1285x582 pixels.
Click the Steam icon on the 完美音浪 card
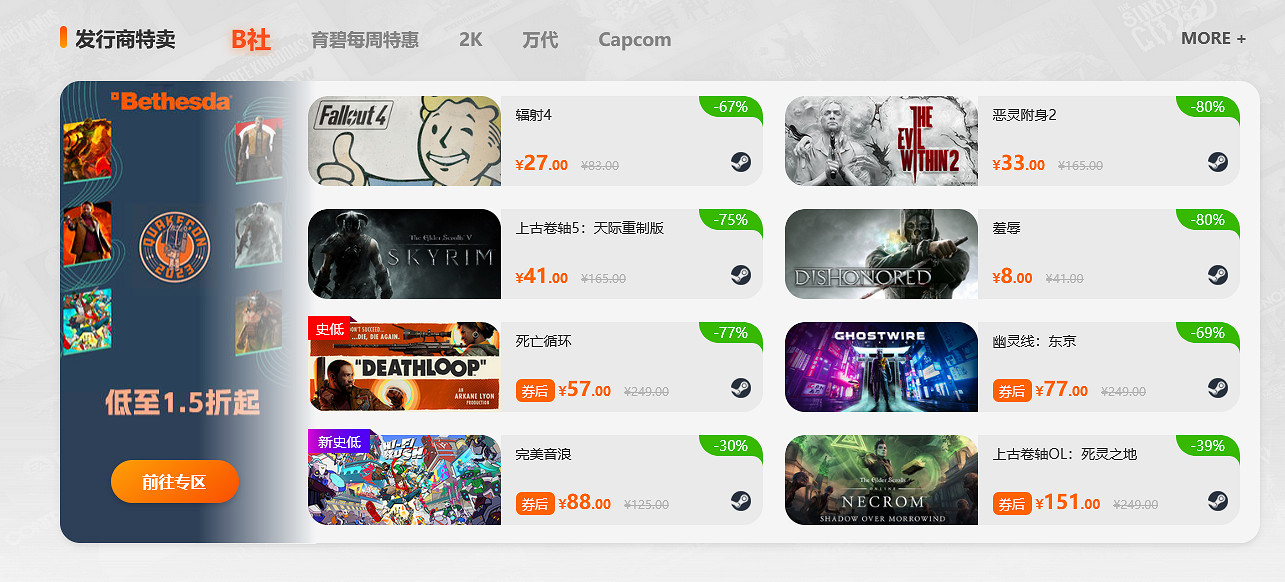tap(740, 501)
